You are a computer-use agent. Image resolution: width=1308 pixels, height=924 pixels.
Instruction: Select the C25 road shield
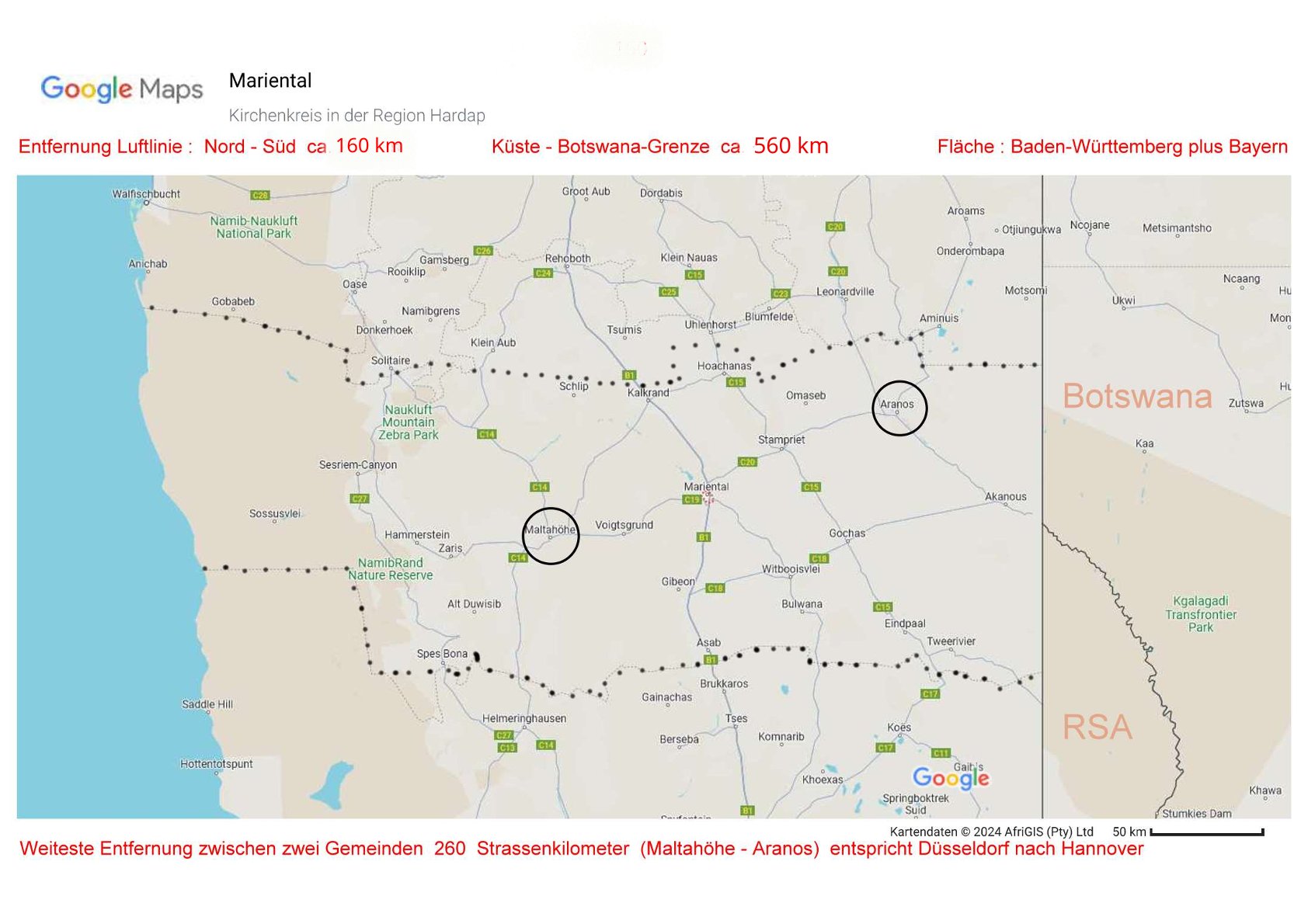tap(669, 292)
